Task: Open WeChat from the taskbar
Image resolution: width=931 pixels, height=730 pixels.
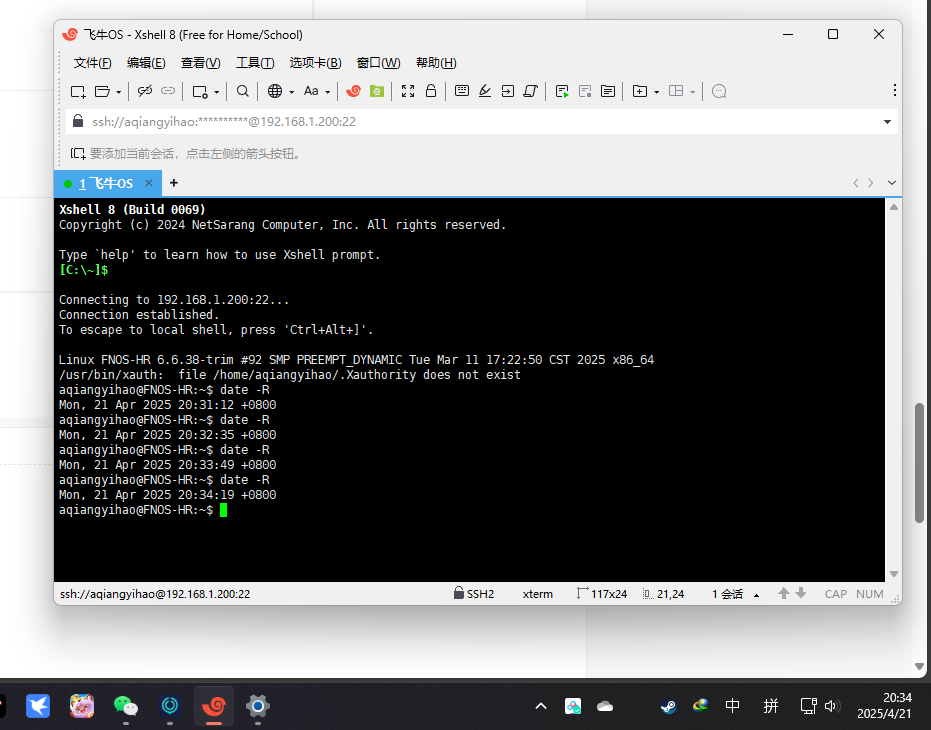Action: point(126,706)
